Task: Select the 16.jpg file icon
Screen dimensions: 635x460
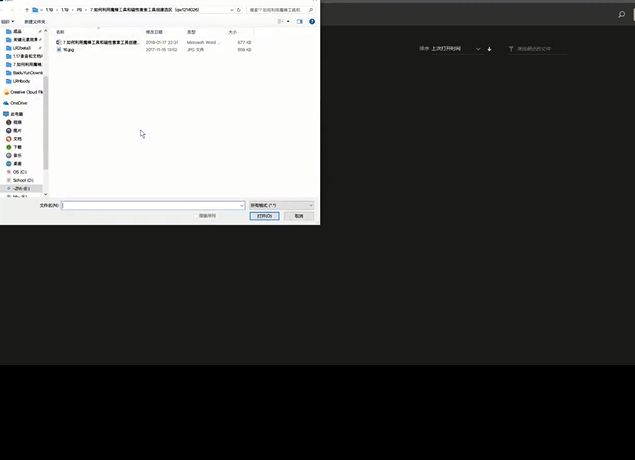Action: [59, 49]
